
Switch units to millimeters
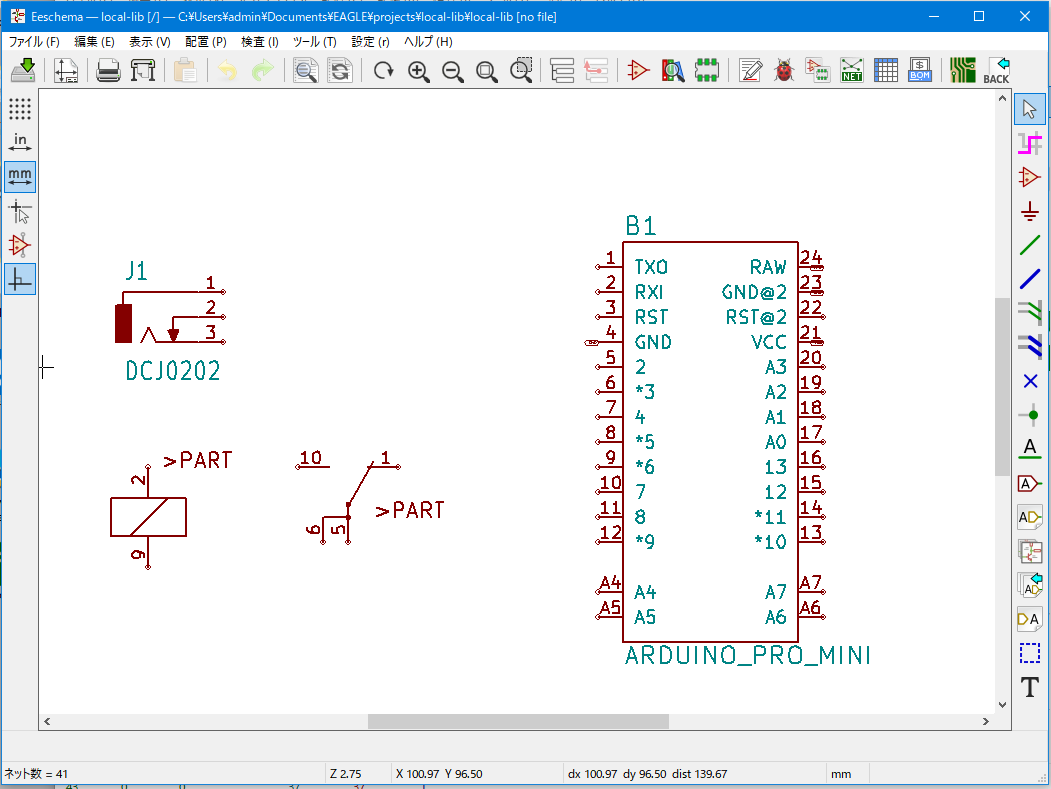[20, 177]
